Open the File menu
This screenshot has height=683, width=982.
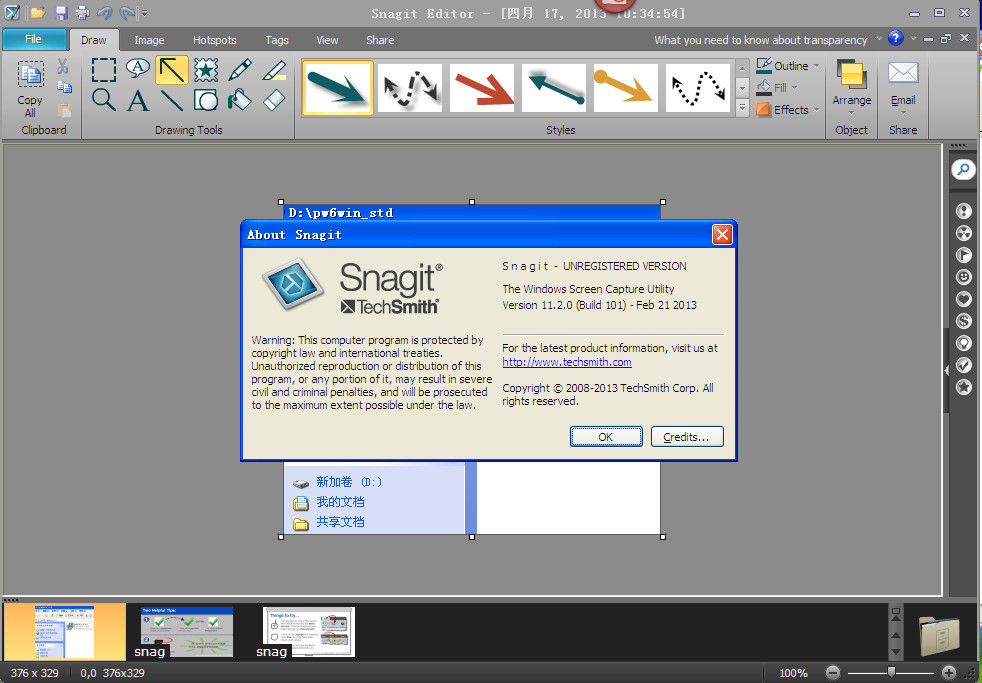coord(35,39)
